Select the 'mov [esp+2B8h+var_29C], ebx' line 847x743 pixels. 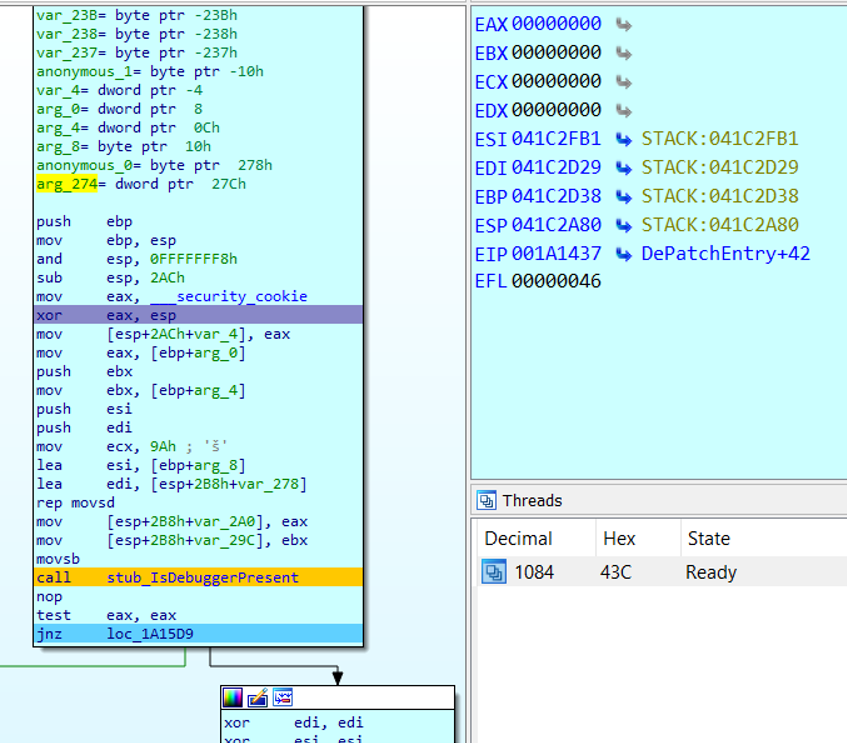(172, 540)
